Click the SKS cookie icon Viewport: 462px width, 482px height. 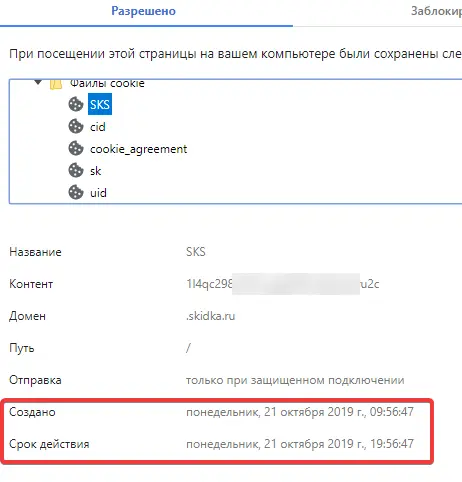76,105
